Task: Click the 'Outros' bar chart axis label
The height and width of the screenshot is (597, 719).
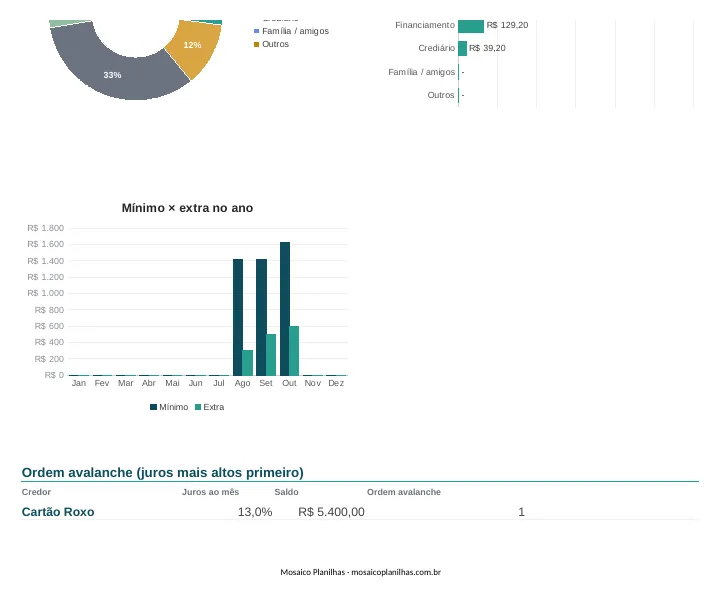Action: coord(441,95)
